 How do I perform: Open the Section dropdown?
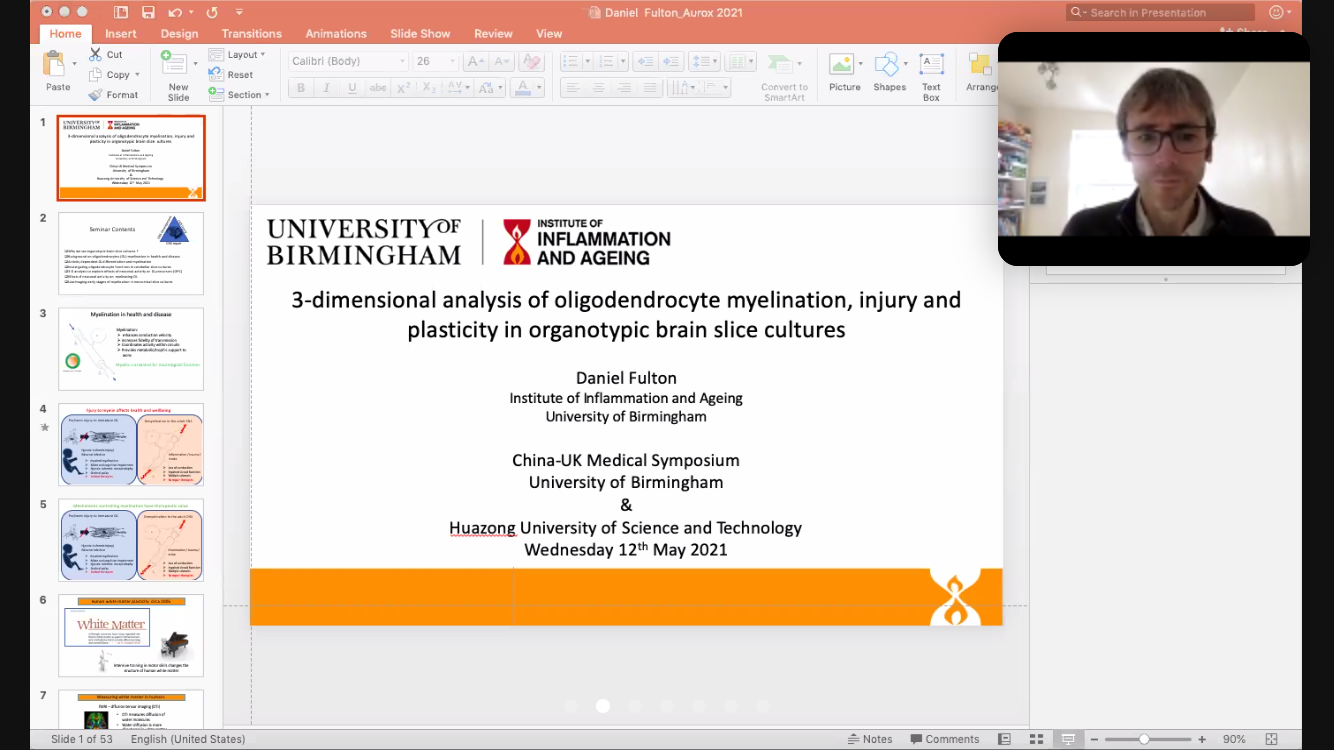tap(240, 94)
